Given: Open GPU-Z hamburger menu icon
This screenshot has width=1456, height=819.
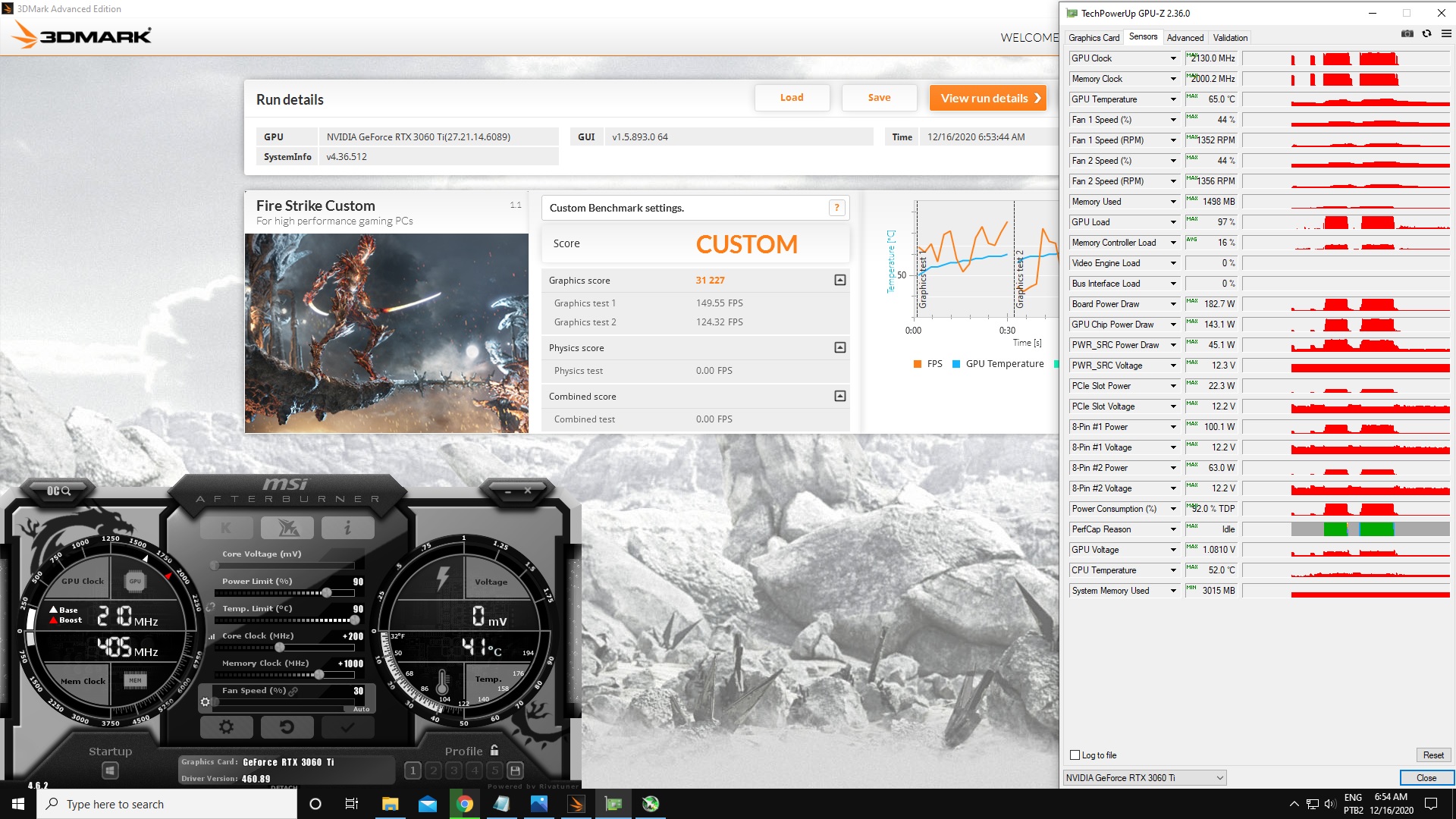Looking at the screenshot, I should point(1446,34).
